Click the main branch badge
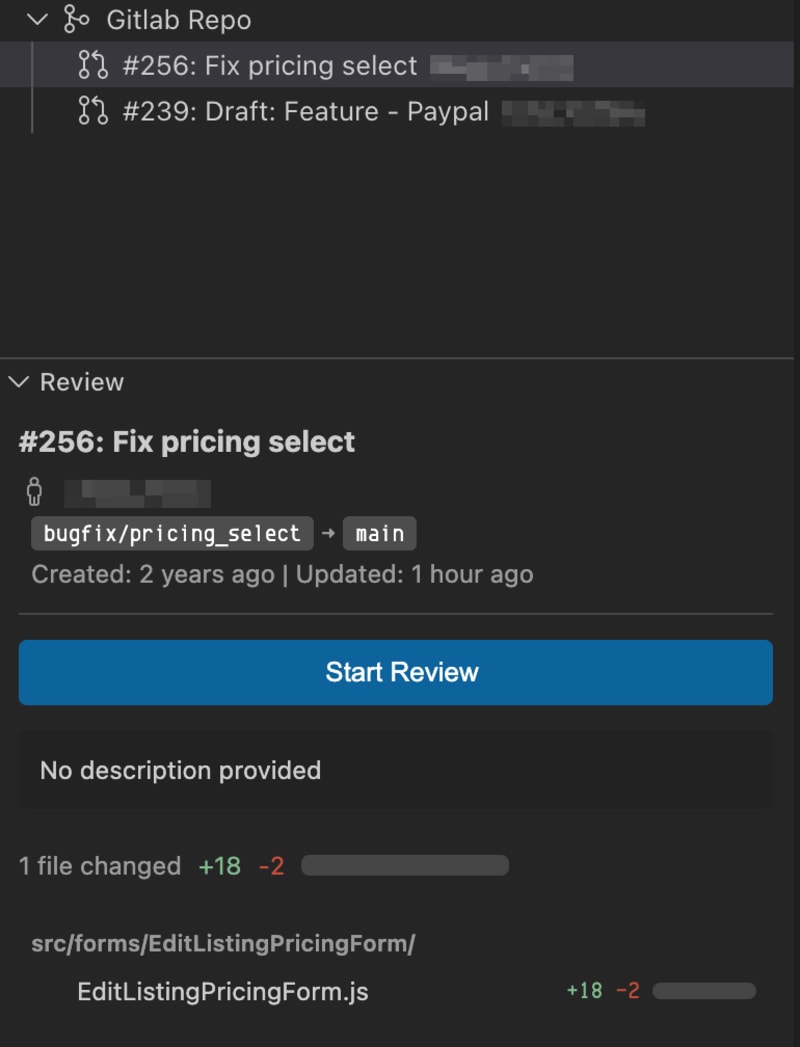Screen dimensions: 800x1047 pos(379,534)
